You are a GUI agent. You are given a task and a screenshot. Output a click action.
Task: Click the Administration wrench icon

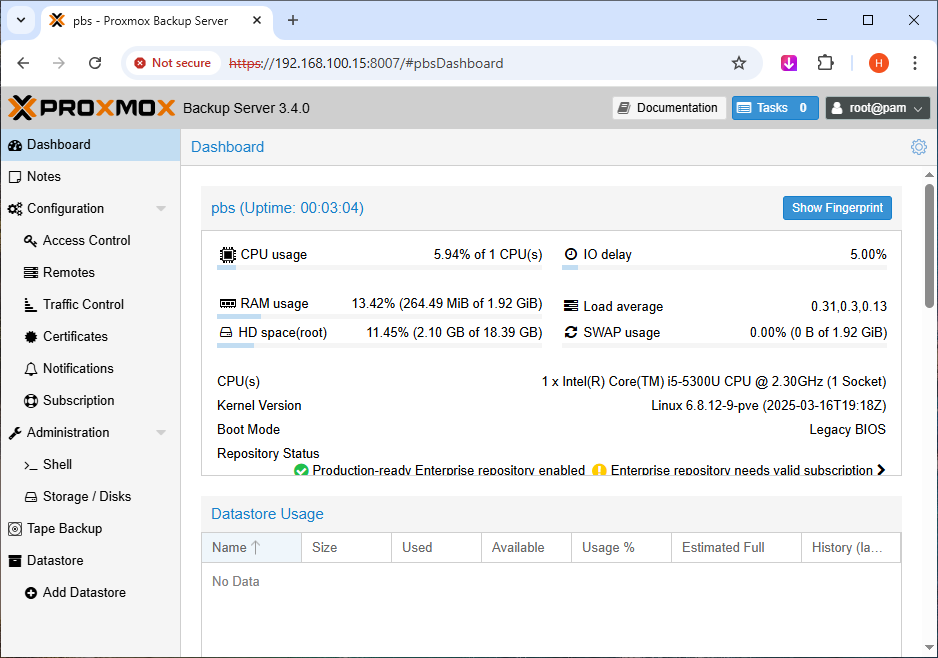click(x=15, y=433)
